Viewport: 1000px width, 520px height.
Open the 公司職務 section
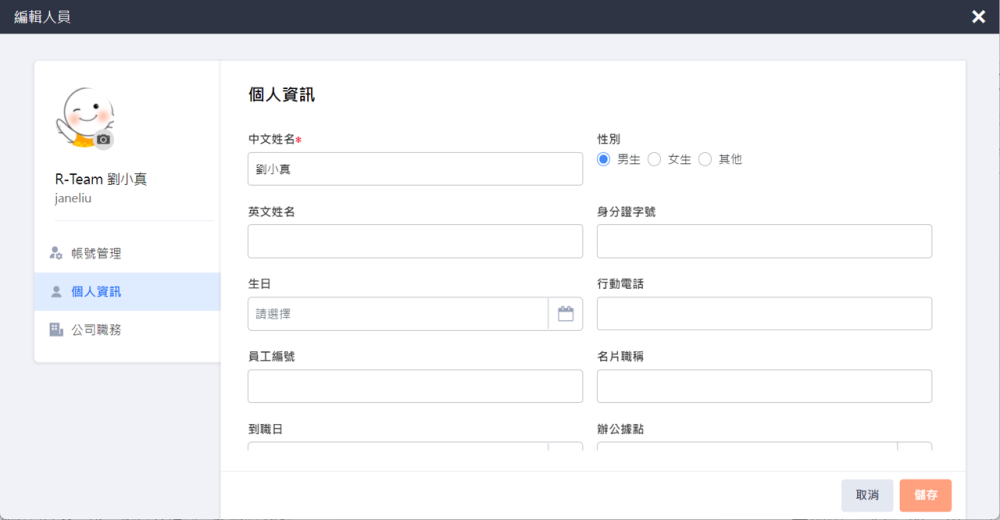[x=128, y=329]
